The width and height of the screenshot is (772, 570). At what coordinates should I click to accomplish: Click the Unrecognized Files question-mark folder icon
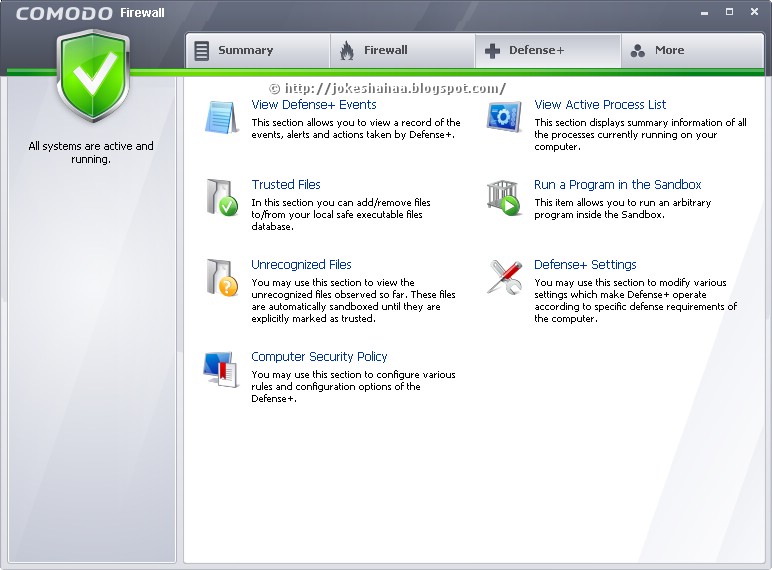click(x=222, y=278)
